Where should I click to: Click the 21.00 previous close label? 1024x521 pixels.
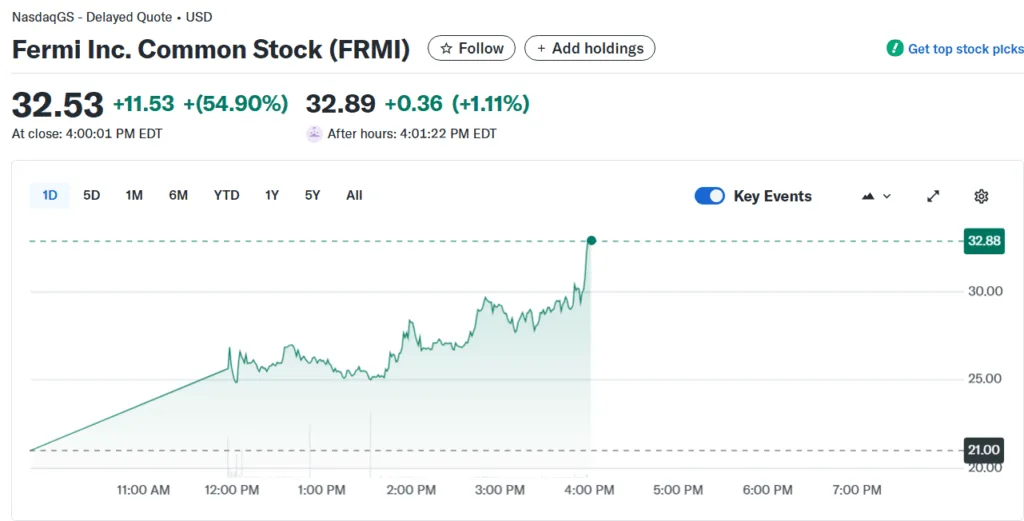[x=983, y=451]
